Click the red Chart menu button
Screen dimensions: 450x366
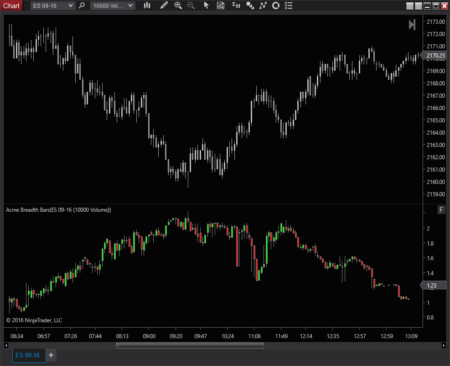(11, 5)
